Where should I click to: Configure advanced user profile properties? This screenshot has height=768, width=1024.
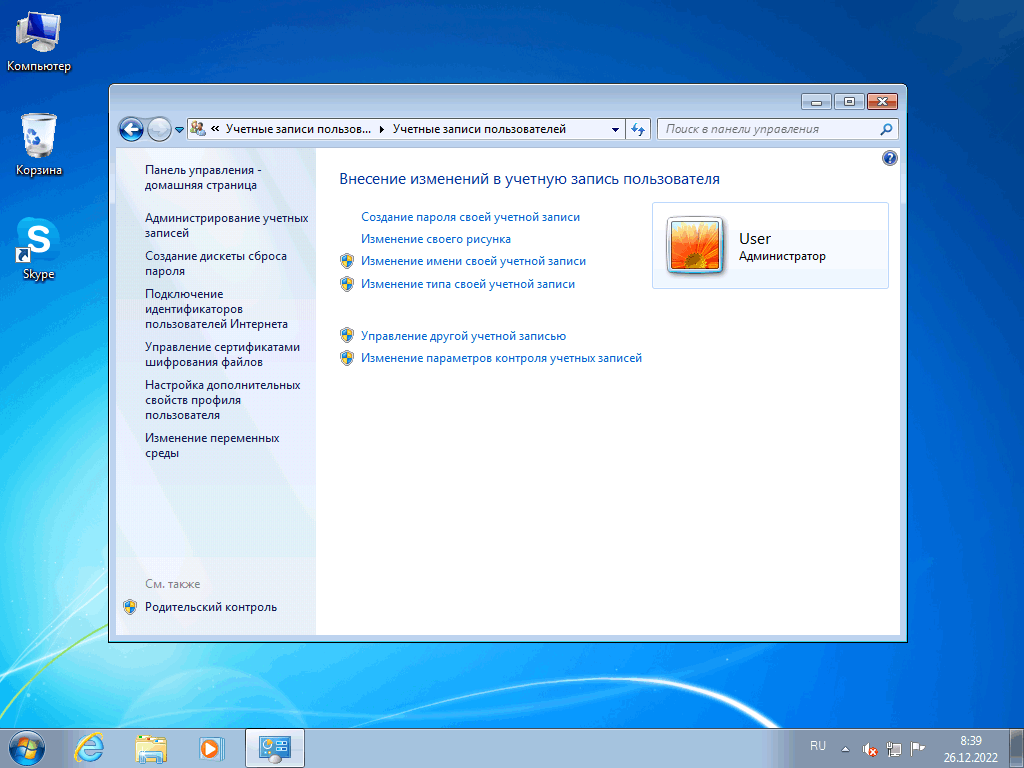coord(222,400)
